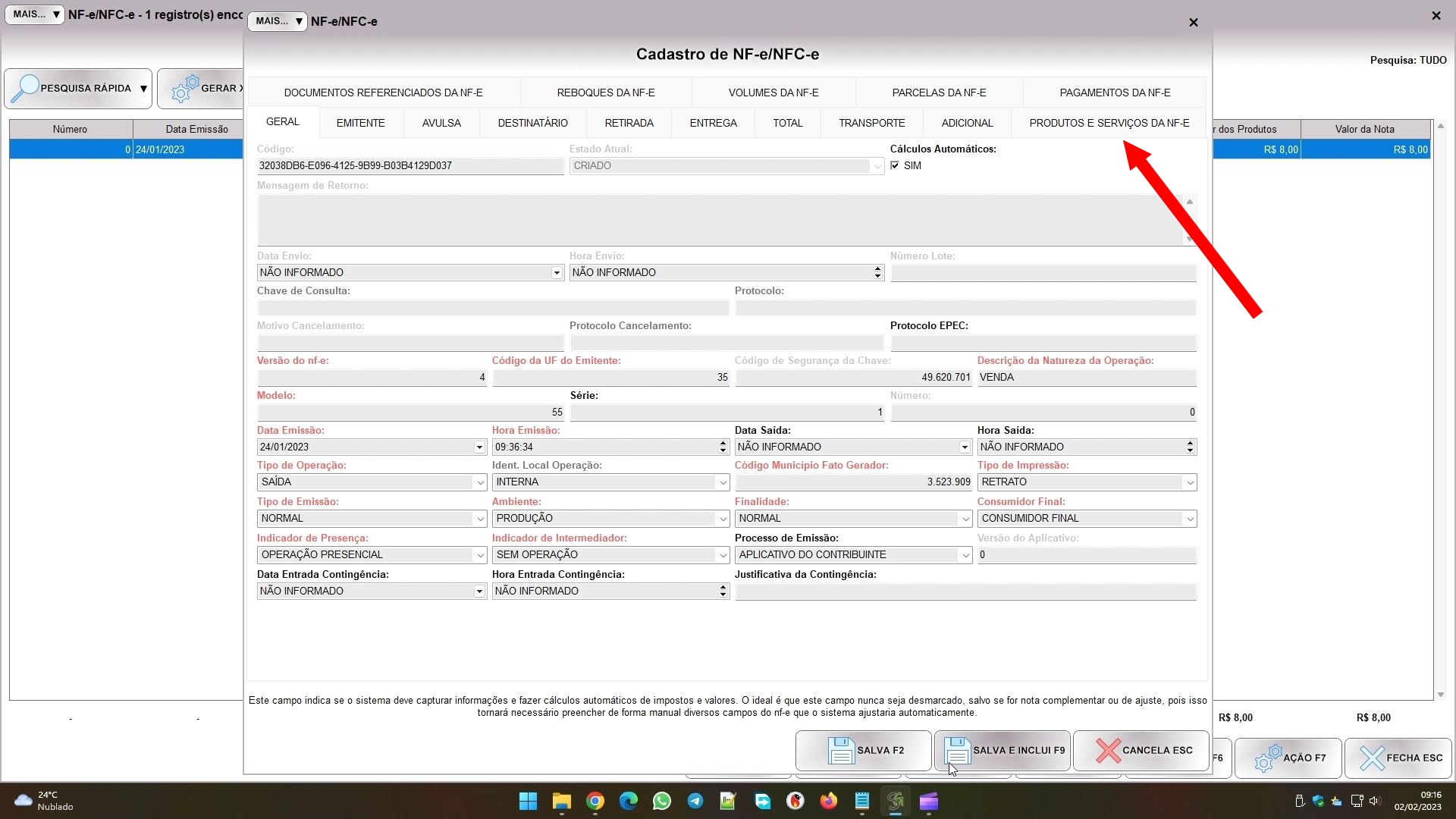1456x819 pixels.
Task: Expand the Ambiente PRODUÇÃO dropdown
Action: (x=723, y=519)
